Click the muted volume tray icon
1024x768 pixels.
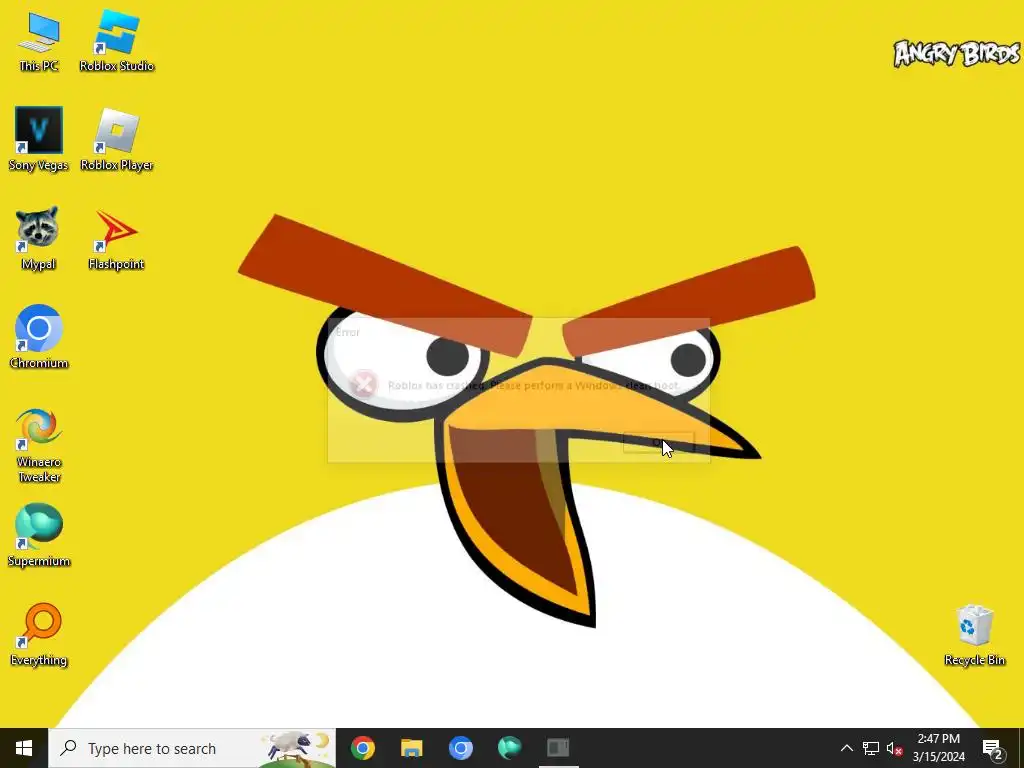point(894,748)
